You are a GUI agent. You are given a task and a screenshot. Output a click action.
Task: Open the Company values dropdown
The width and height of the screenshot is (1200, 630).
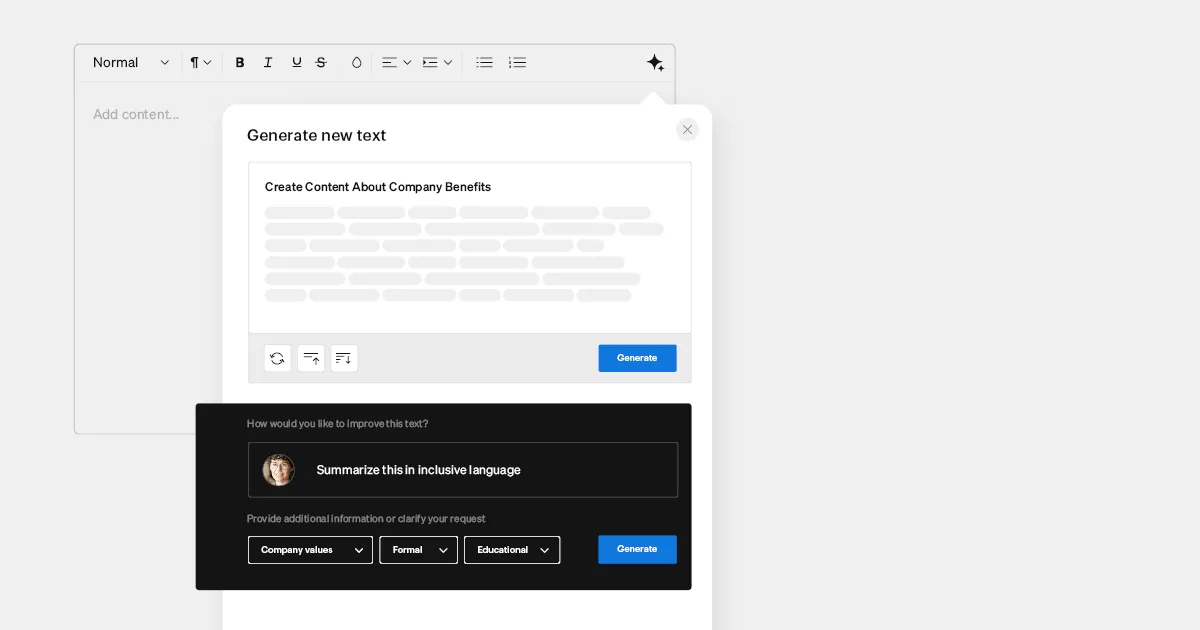310,550
